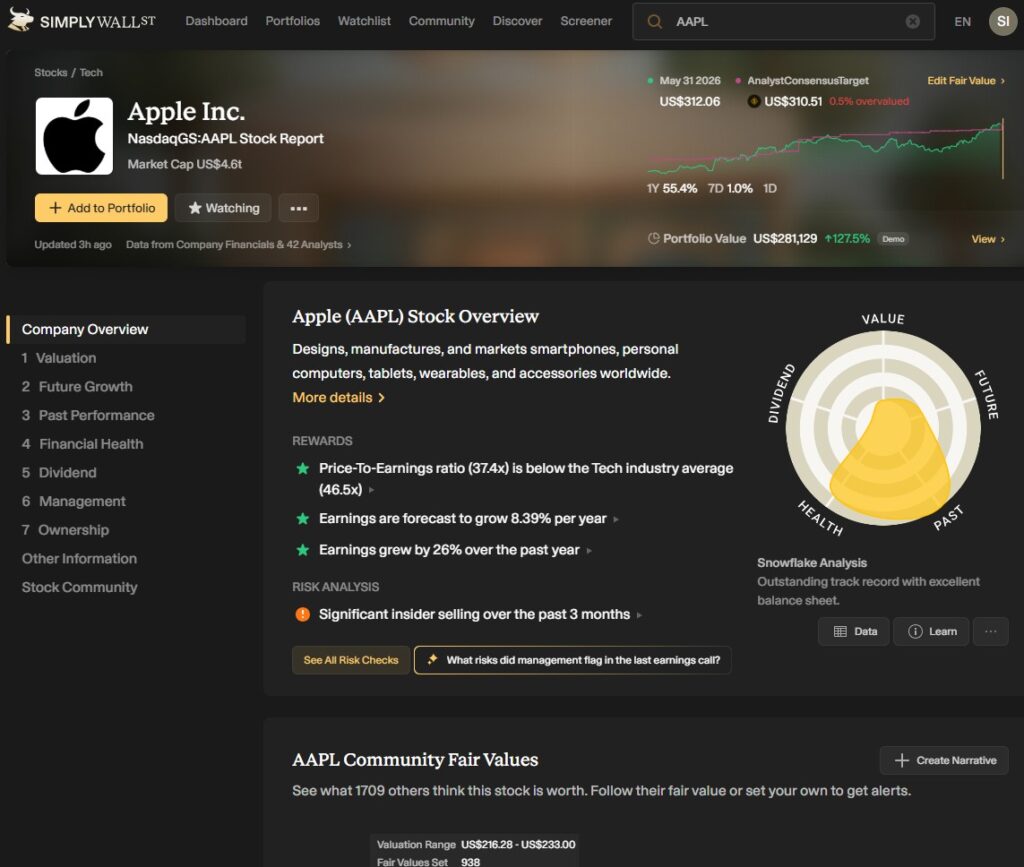1024x867 pixels.
Task: Jump to the Management section
Action: pos(73,502)
